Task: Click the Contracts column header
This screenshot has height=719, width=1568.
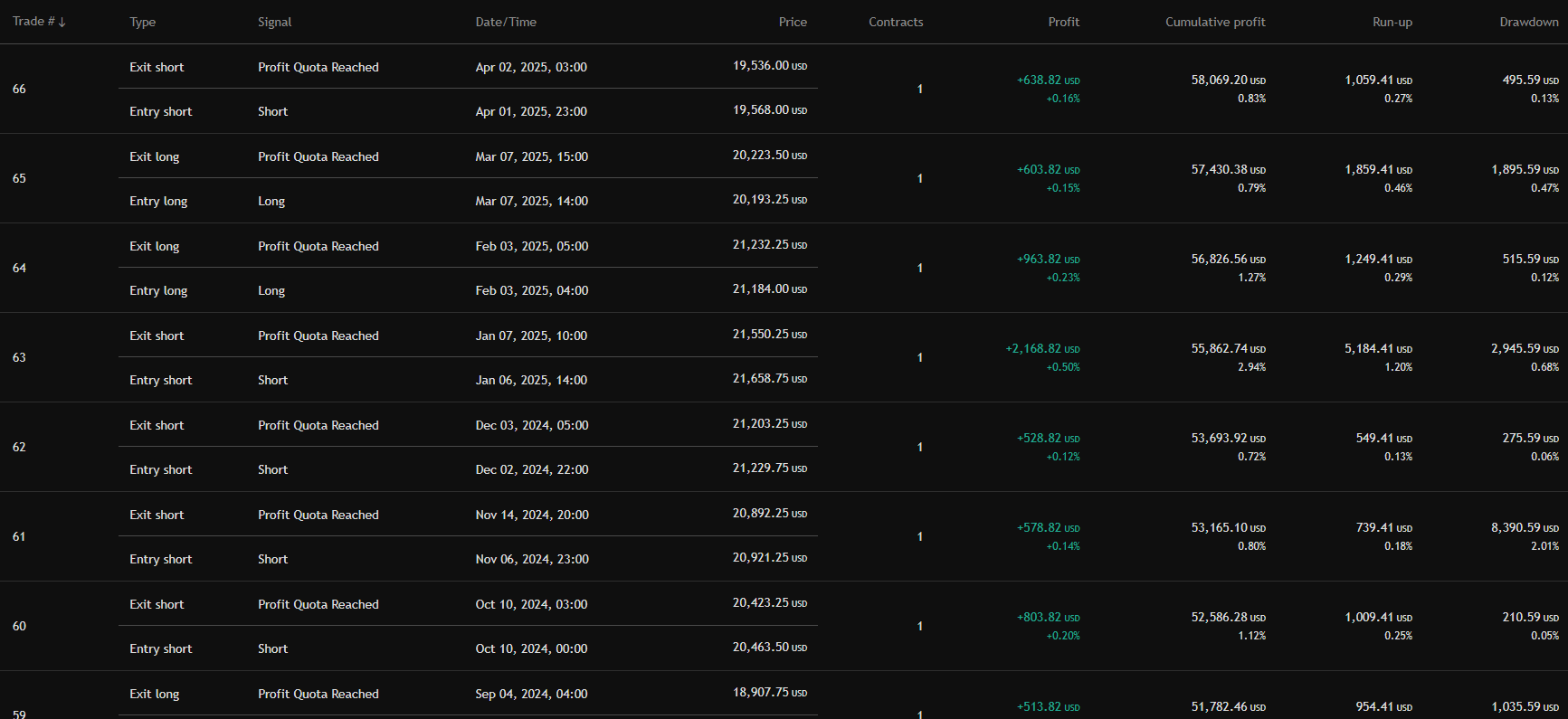Action: pos(896,22)
